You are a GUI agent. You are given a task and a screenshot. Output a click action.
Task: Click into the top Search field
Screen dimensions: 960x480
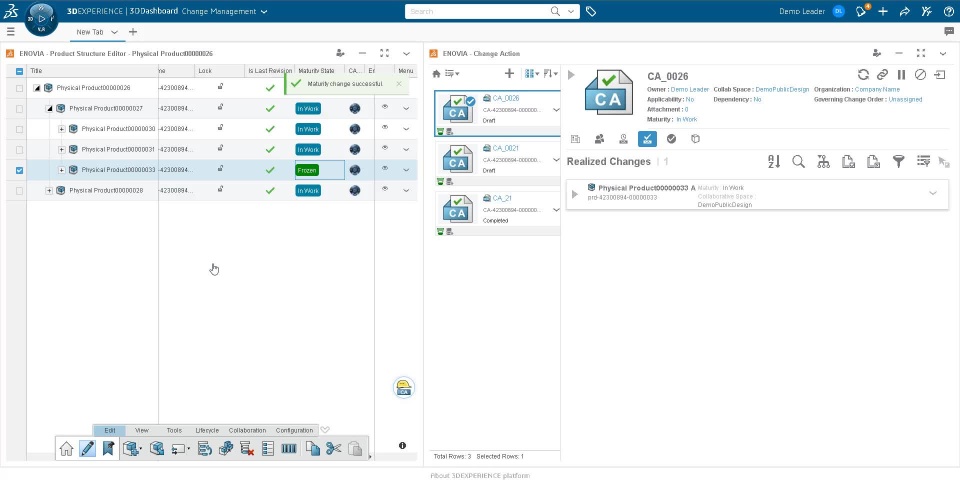pyautogui.click(x=479, y=11)
